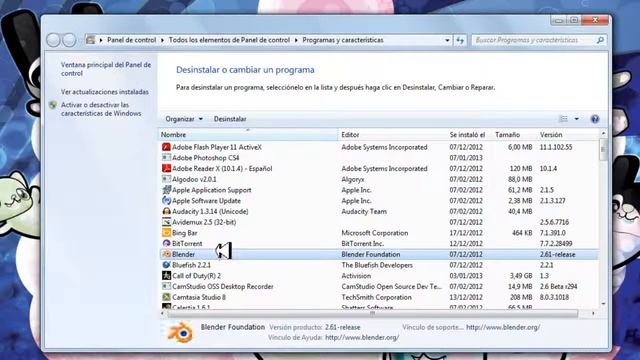Viewport: 640px width, 360px height.
Task: Expand arrow after Todos los elementos
Action: [296, 40]
